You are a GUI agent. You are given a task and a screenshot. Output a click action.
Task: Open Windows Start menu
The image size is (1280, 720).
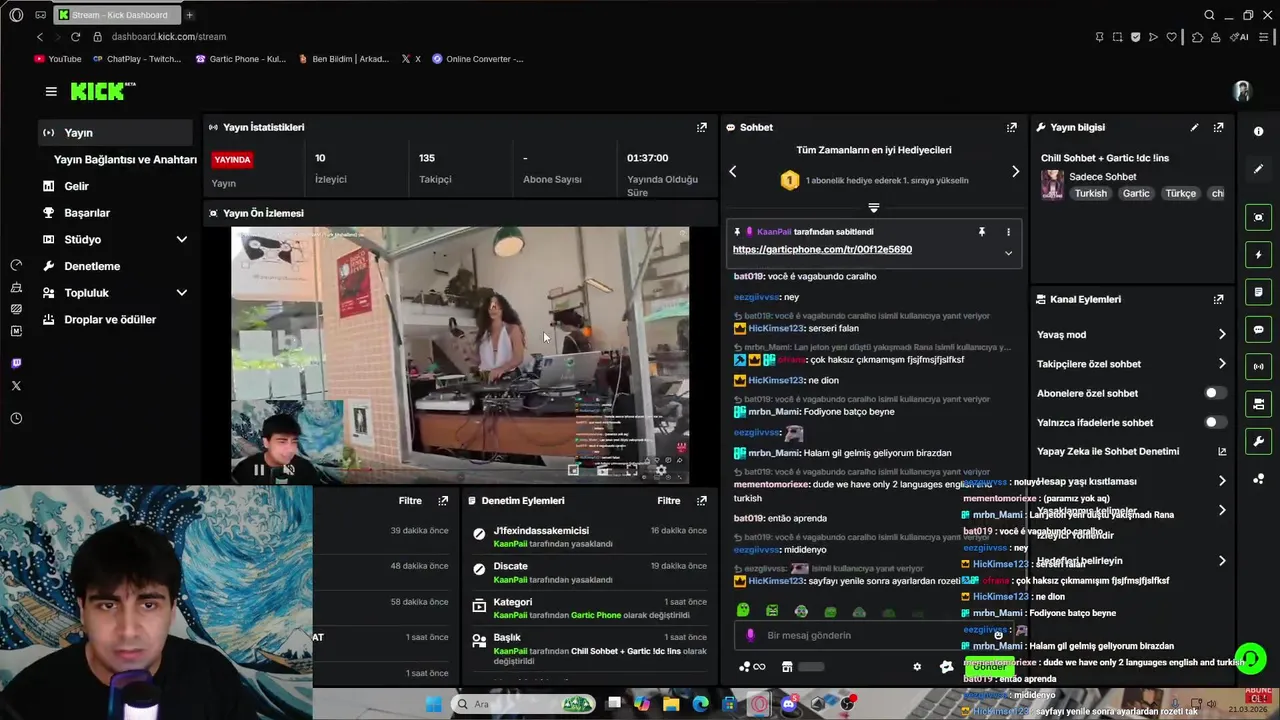pos(433,704)
